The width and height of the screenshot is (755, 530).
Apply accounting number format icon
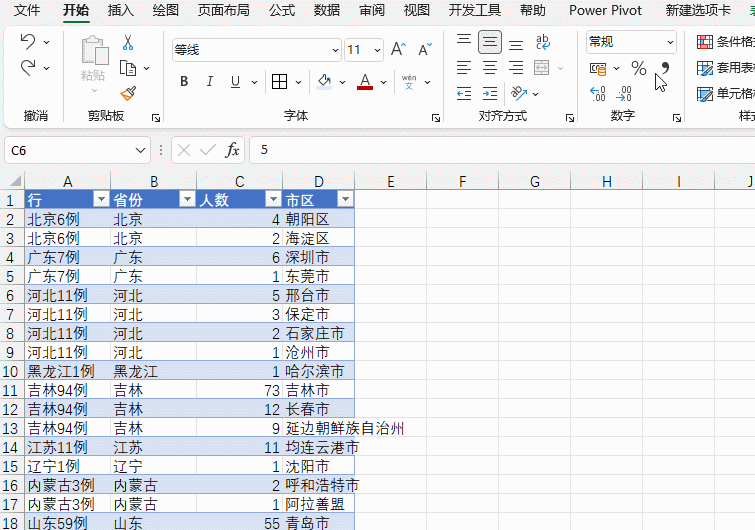tap(598, 68)
